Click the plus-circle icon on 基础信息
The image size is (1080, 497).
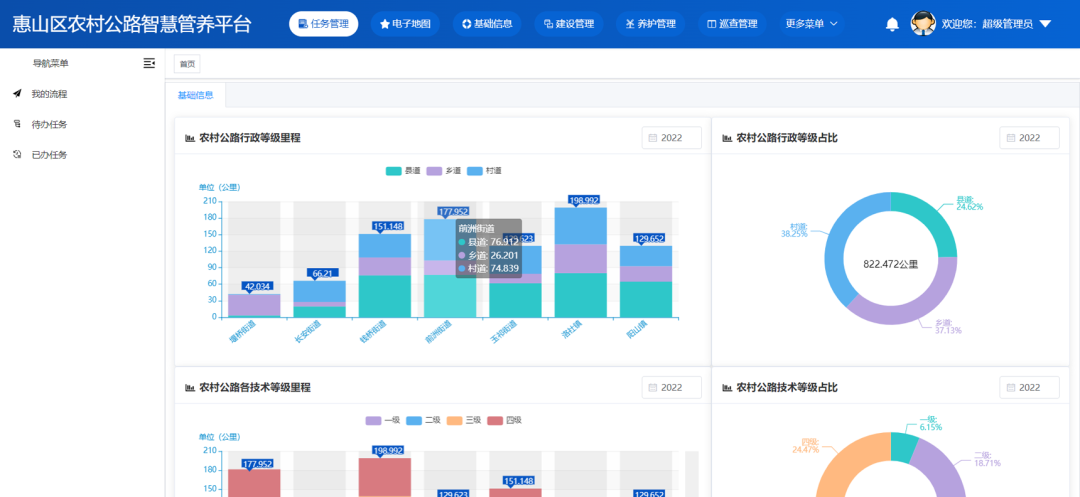(x=467, y=24)
